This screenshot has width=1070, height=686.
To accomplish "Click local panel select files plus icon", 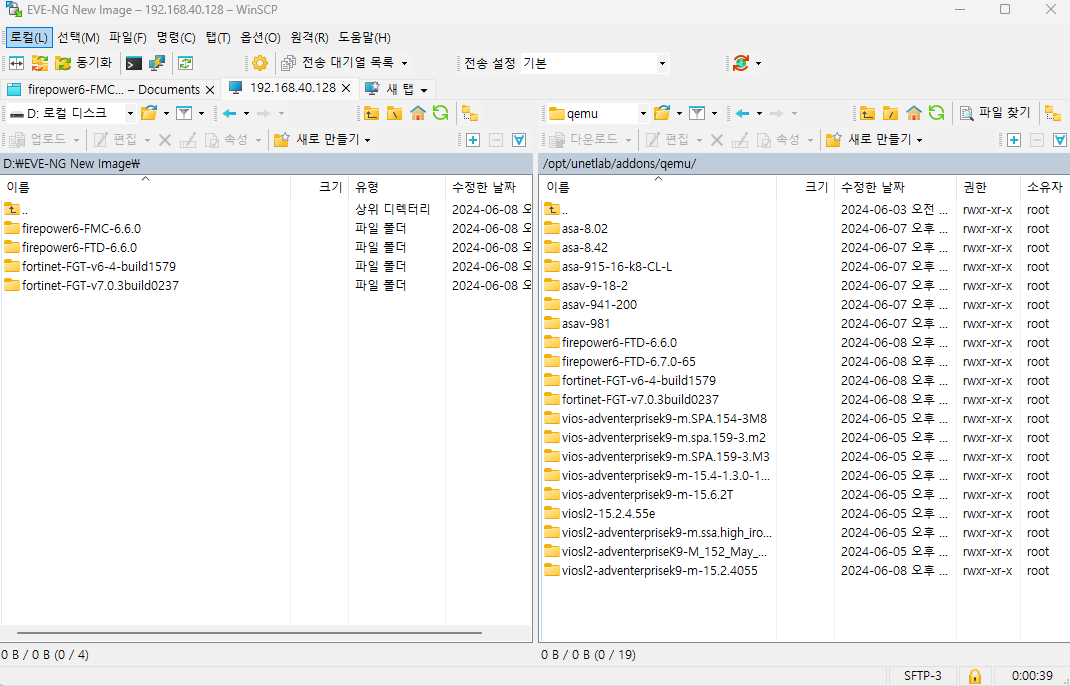I will click(x=473, y=140).
